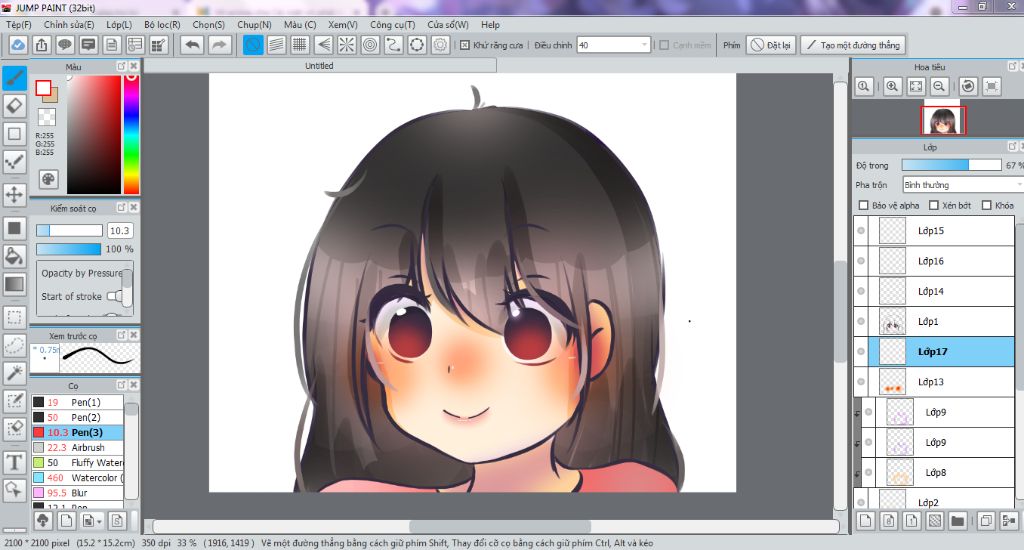Click the brush size slider
Viewport: 1024px width, 550px height.
click(x=69, y=231)
